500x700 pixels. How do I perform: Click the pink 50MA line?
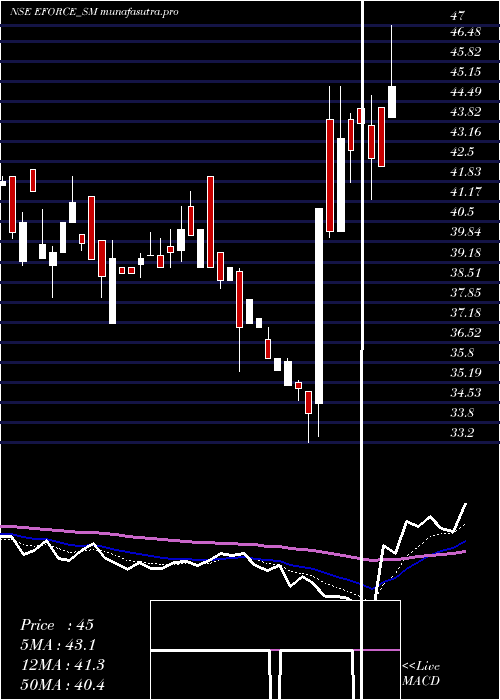coord(232,543)
